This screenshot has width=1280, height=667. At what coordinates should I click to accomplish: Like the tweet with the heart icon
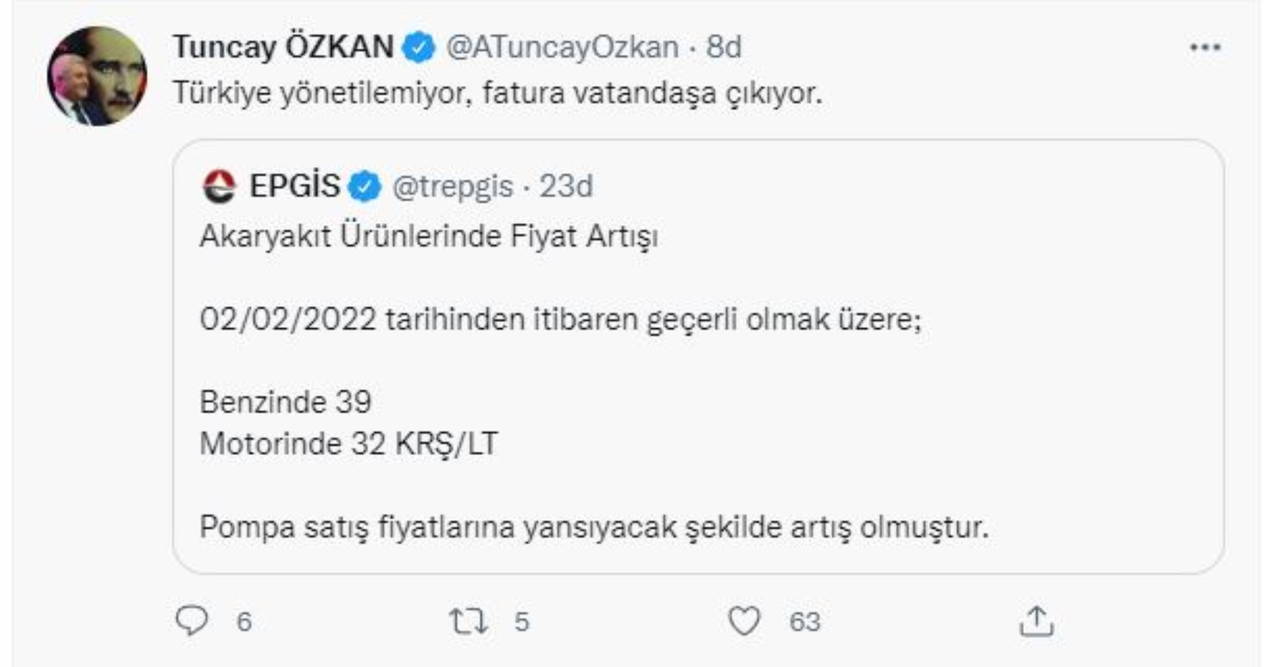click(x=743, y=622)
